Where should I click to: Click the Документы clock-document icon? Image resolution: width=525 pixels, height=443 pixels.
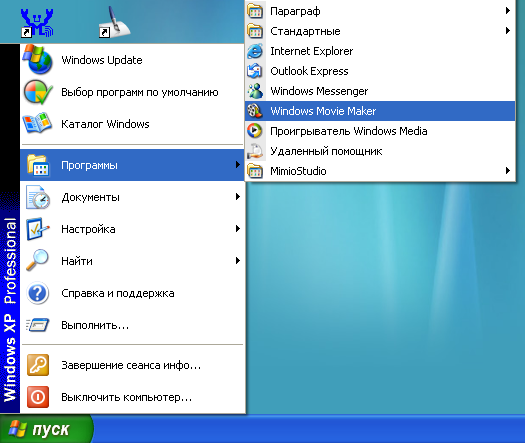pyautogui.click(x=38, y=197)
